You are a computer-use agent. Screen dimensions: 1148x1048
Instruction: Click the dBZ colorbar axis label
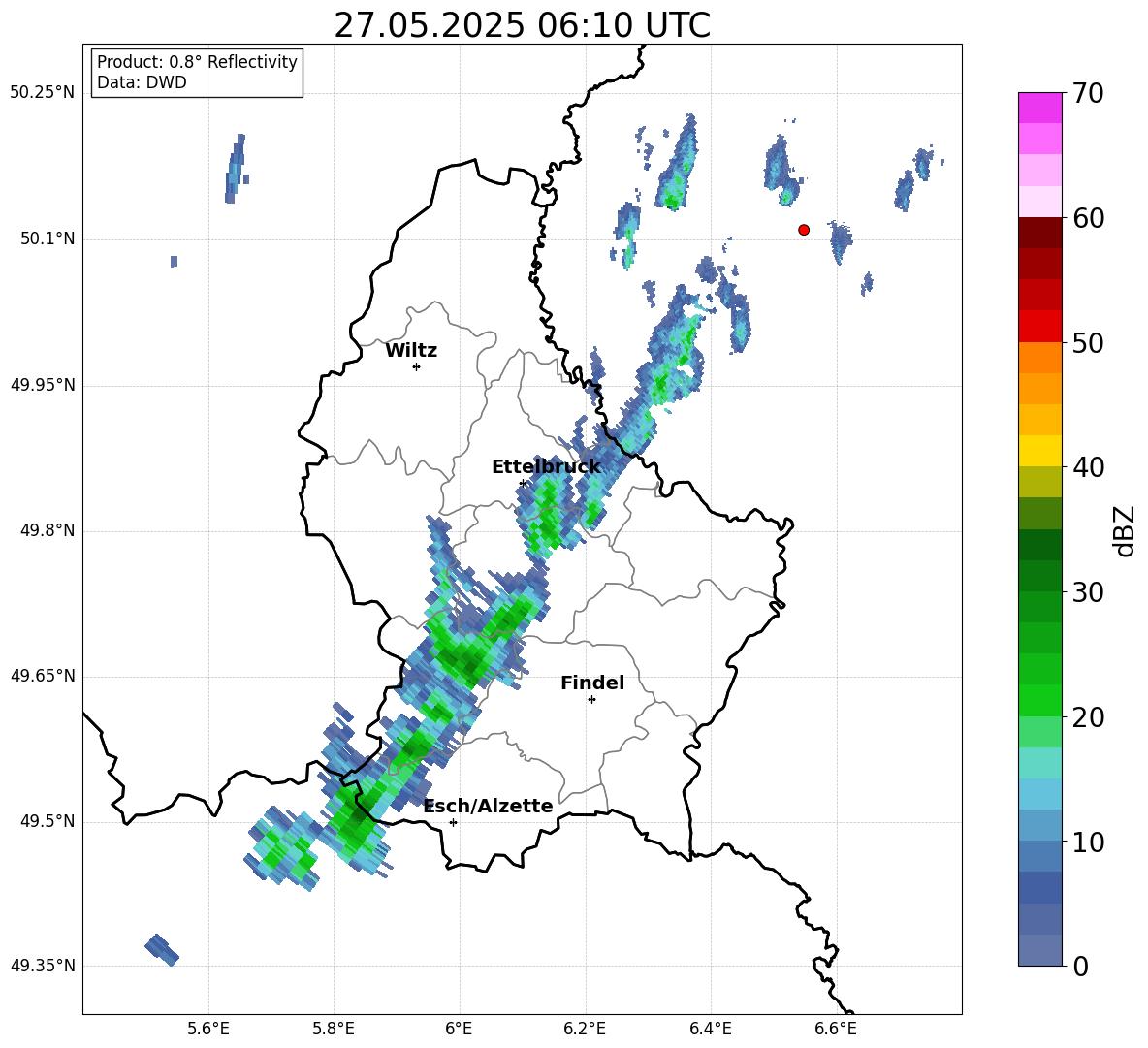(1124, 530)
